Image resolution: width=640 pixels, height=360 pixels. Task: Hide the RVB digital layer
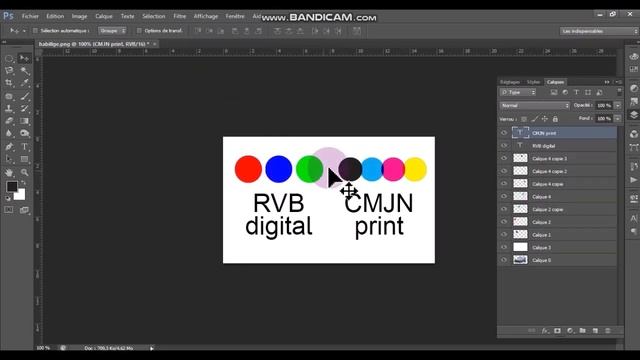coord(504,146)
